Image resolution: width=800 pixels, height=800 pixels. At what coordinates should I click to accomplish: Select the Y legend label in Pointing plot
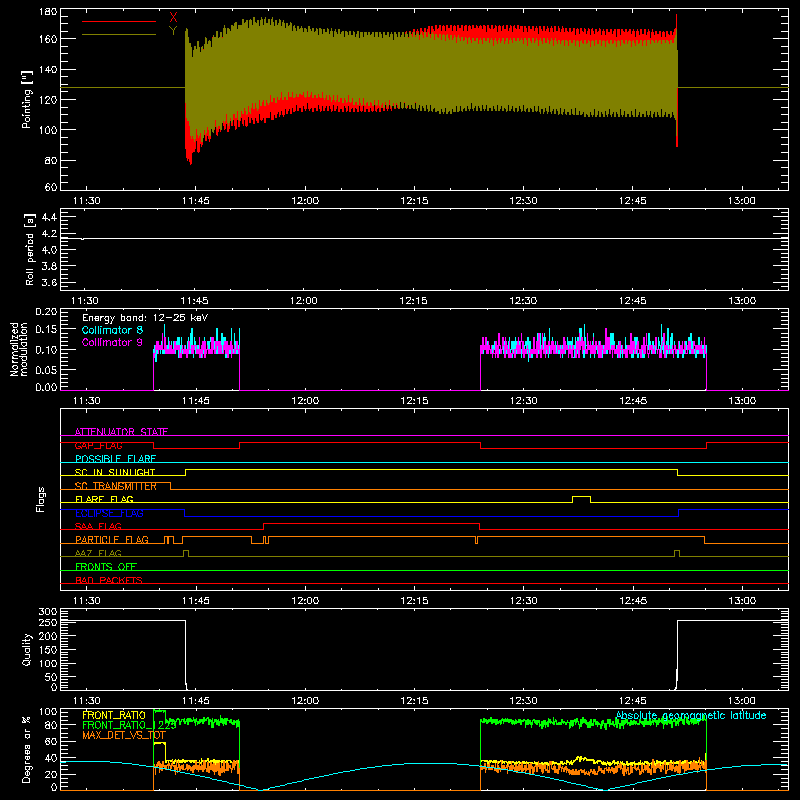173,31
